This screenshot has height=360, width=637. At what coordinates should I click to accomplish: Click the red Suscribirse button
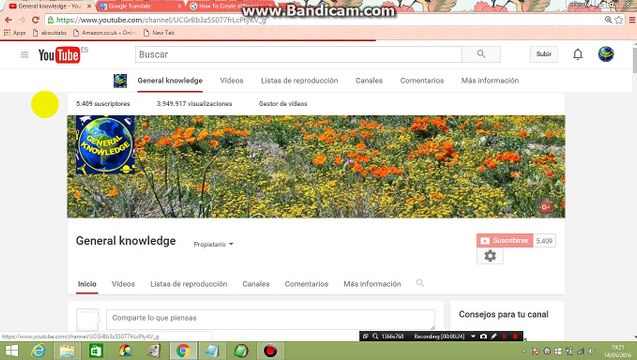(x=505, y=241)
